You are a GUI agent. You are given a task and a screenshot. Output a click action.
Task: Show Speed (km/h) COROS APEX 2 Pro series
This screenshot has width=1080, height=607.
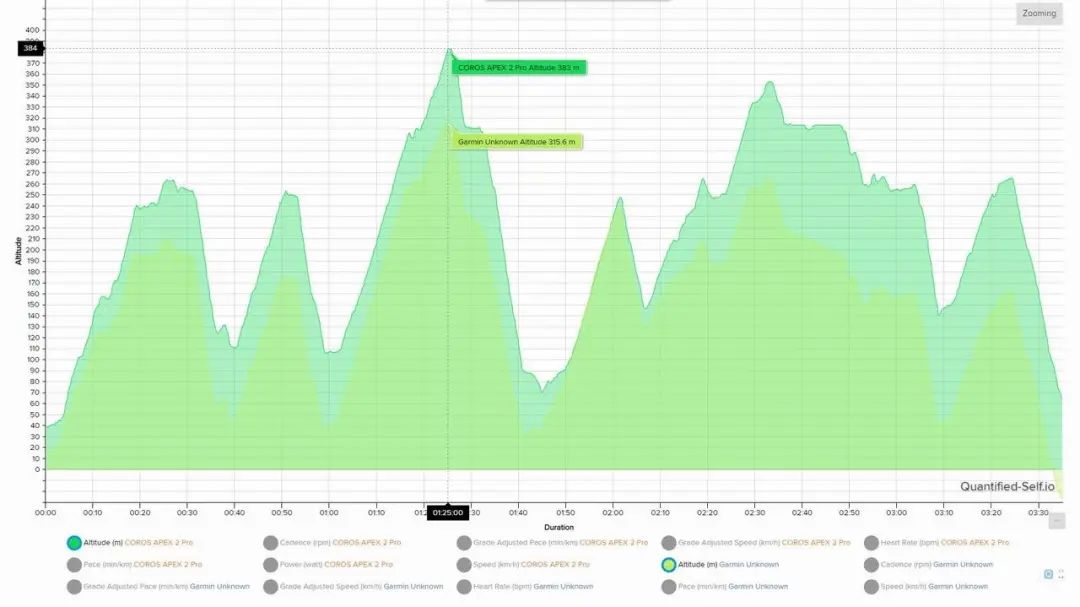tap(464, 565)
